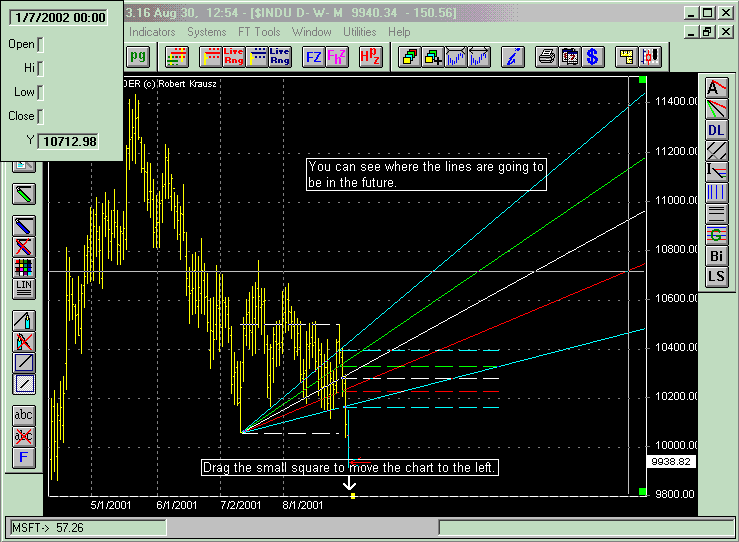Image resolution: width=739 pixels, height=542 pixels.
Task: Select the DL tool in right panel
Action: 716,130
